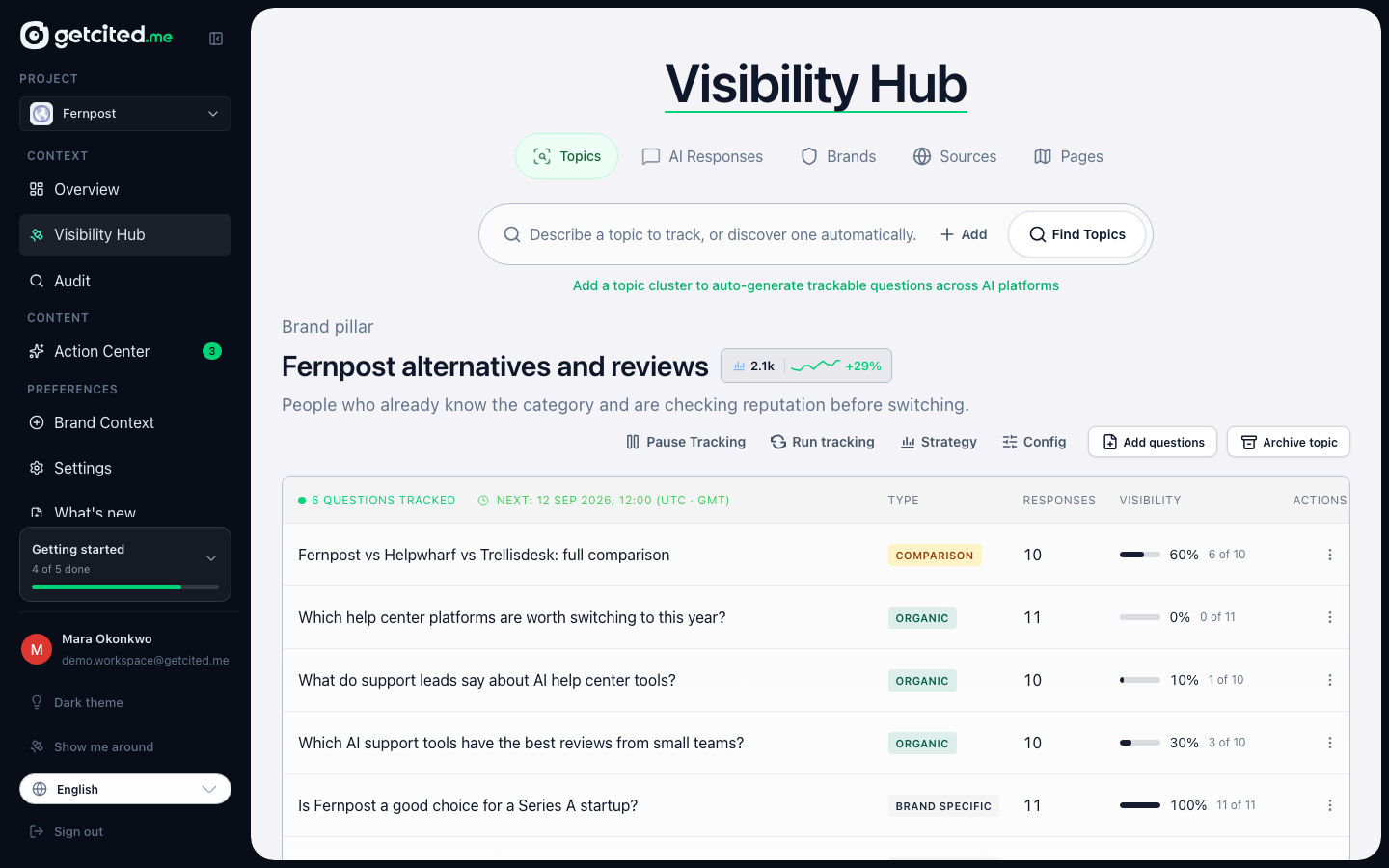The height and width of the screenshot is (868, 1389).
Task: Open Config options
Action: pos(1034,442)
